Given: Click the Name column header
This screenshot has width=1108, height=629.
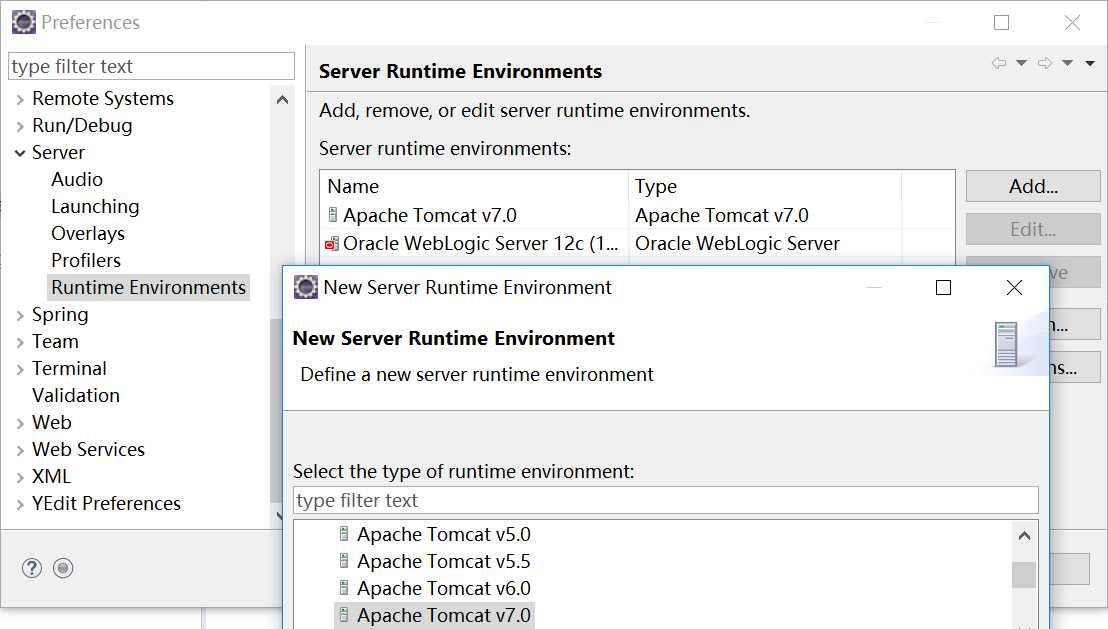Looking at the screenshot, I should pos(474,187).
